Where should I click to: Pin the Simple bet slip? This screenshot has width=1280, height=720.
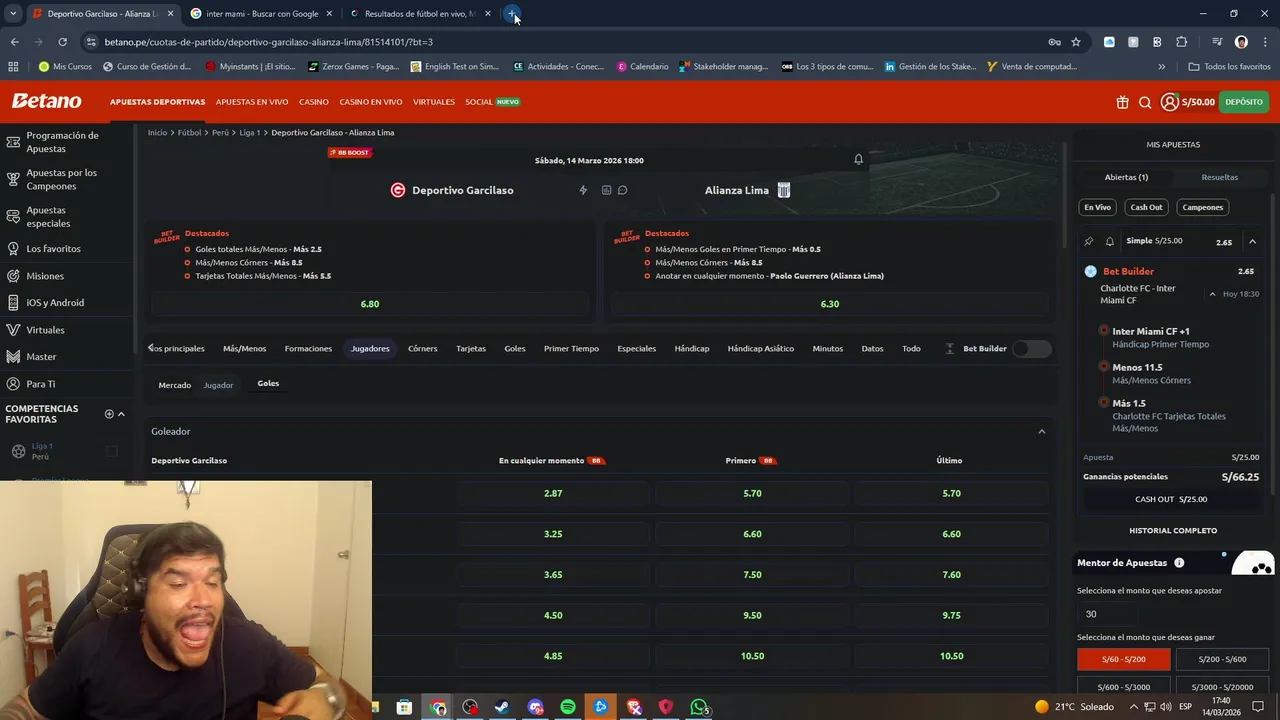[x=1089, y=241]
